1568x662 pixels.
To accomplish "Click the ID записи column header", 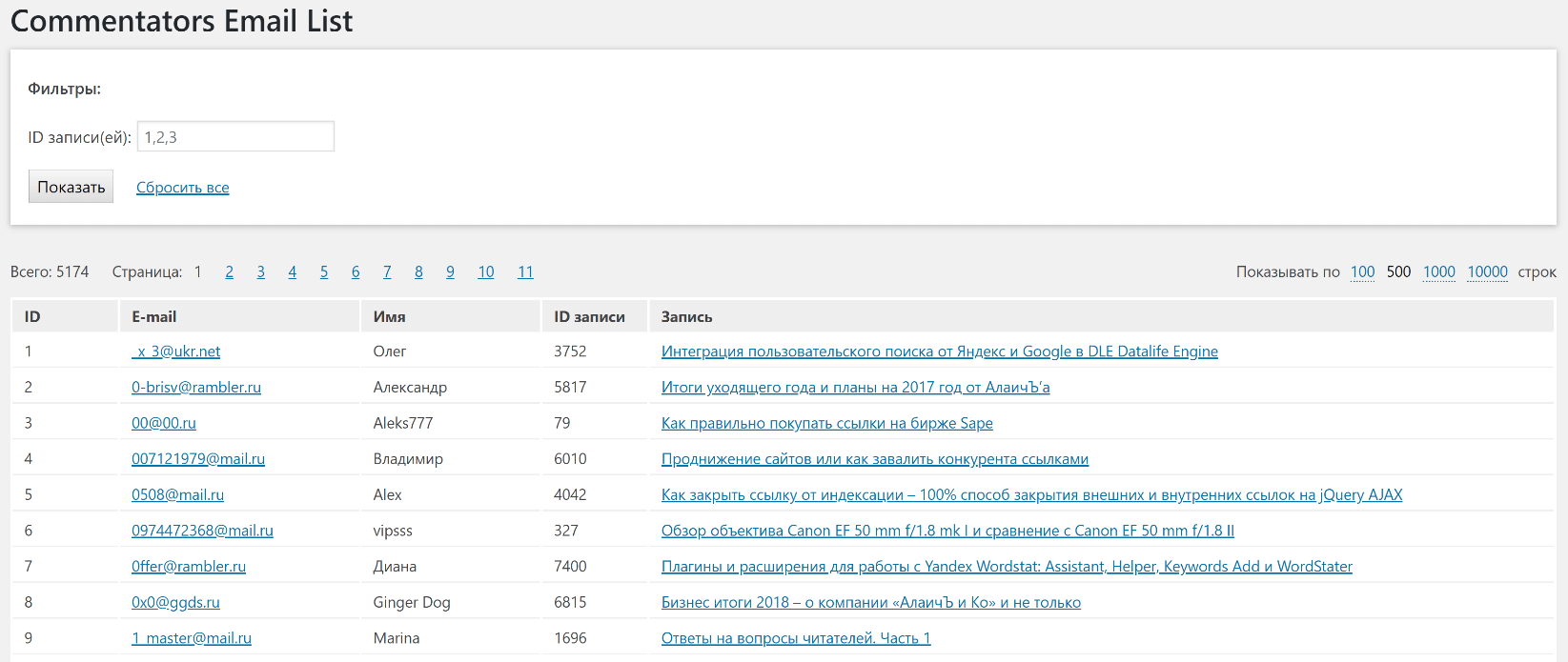I will 589,317.
